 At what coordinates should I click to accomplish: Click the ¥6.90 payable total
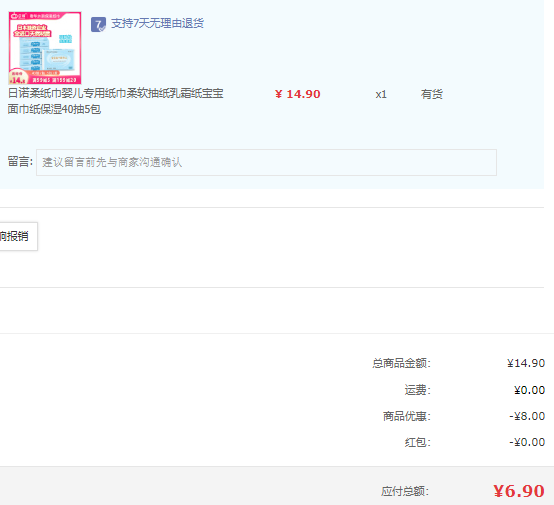(519, 491)
